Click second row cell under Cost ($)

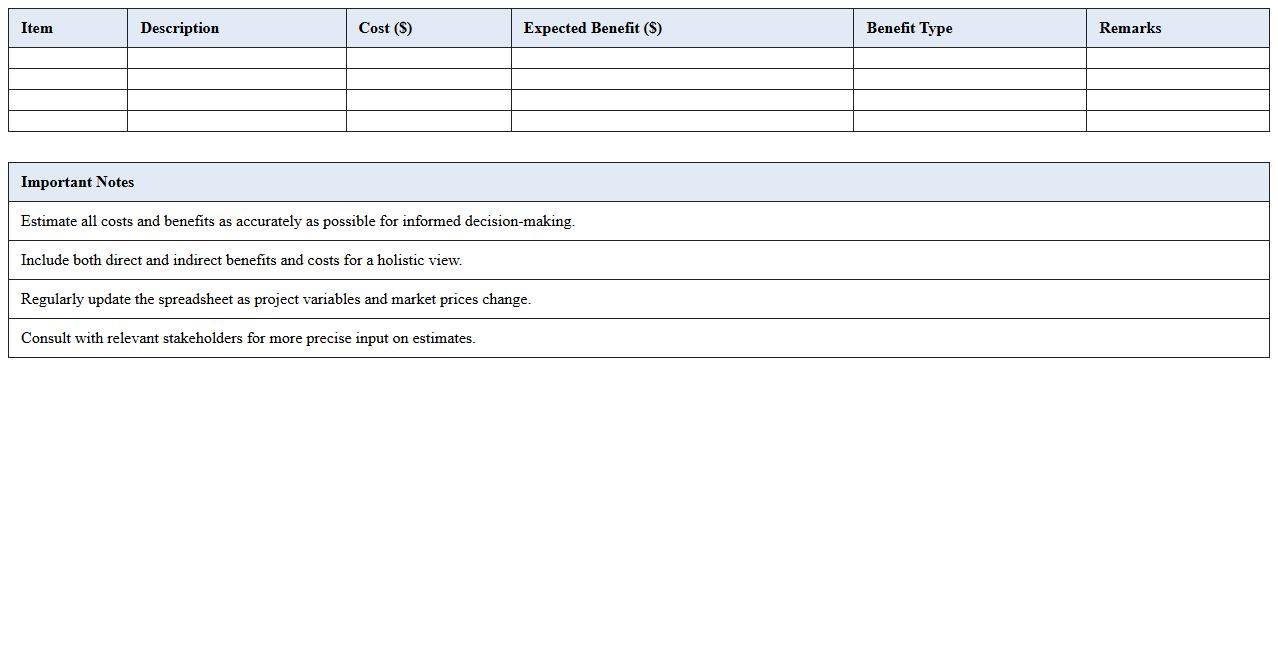point(428,79)
